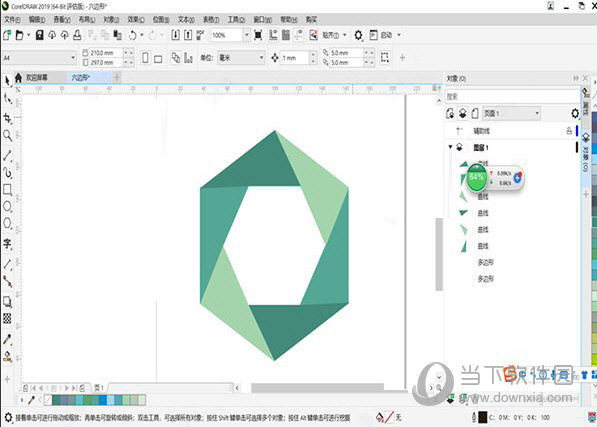Toggle the lock on the 辅助线 layer
This screenshot has height=427, width=597.
click(569, 131)
